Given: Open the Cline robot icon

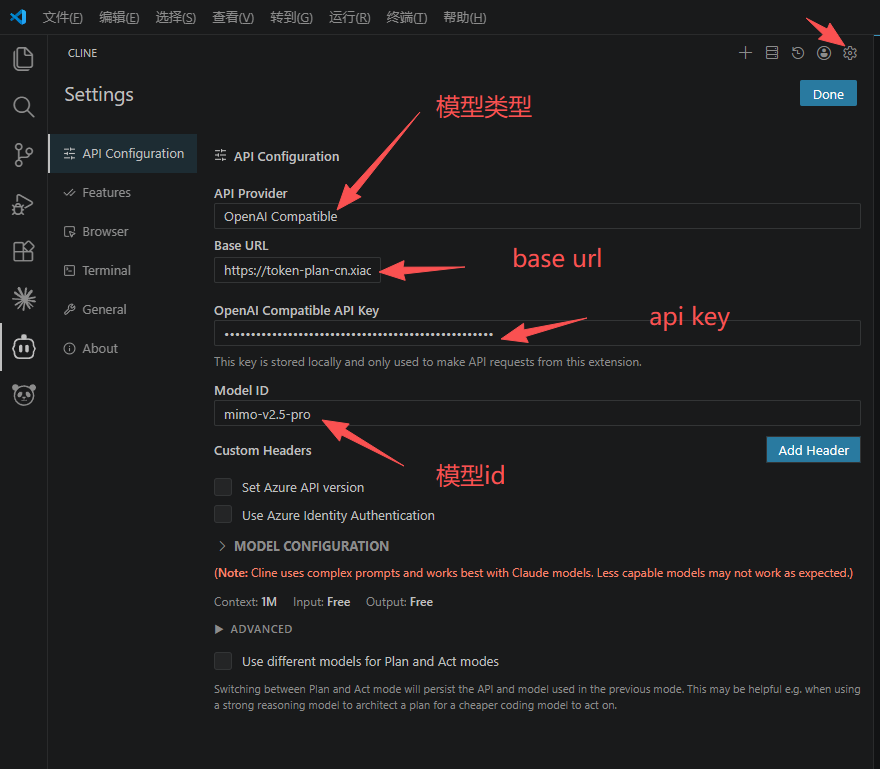Looking at the screenshot, I should click(x=24, y=347).
